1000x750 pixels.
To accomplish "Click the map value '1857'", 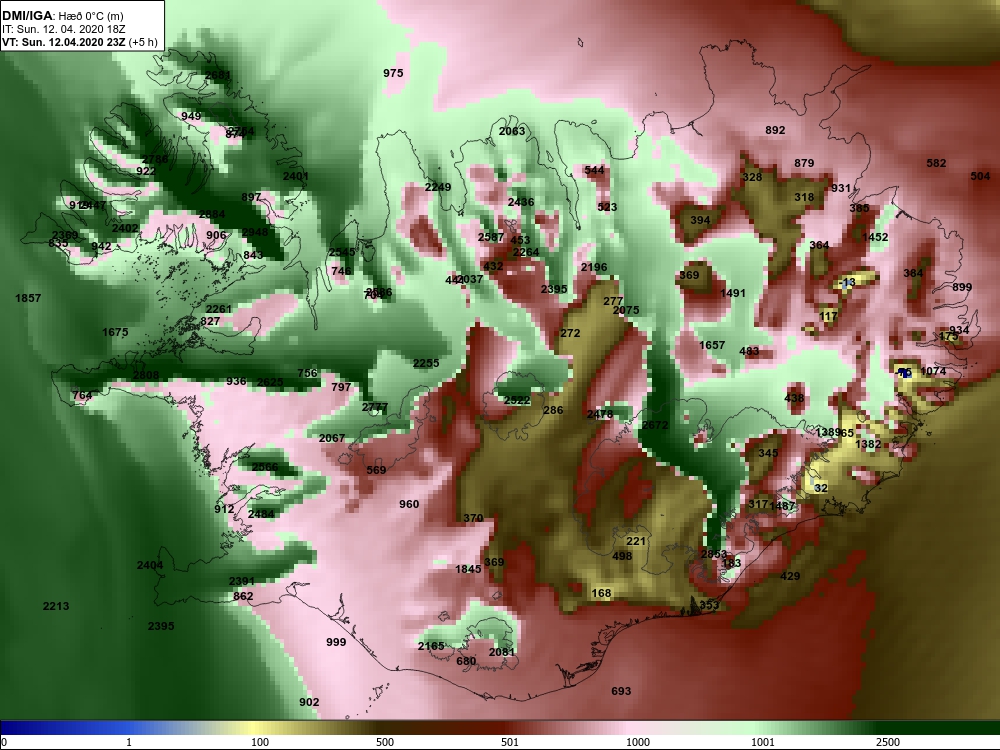I will tap(27, 298).
